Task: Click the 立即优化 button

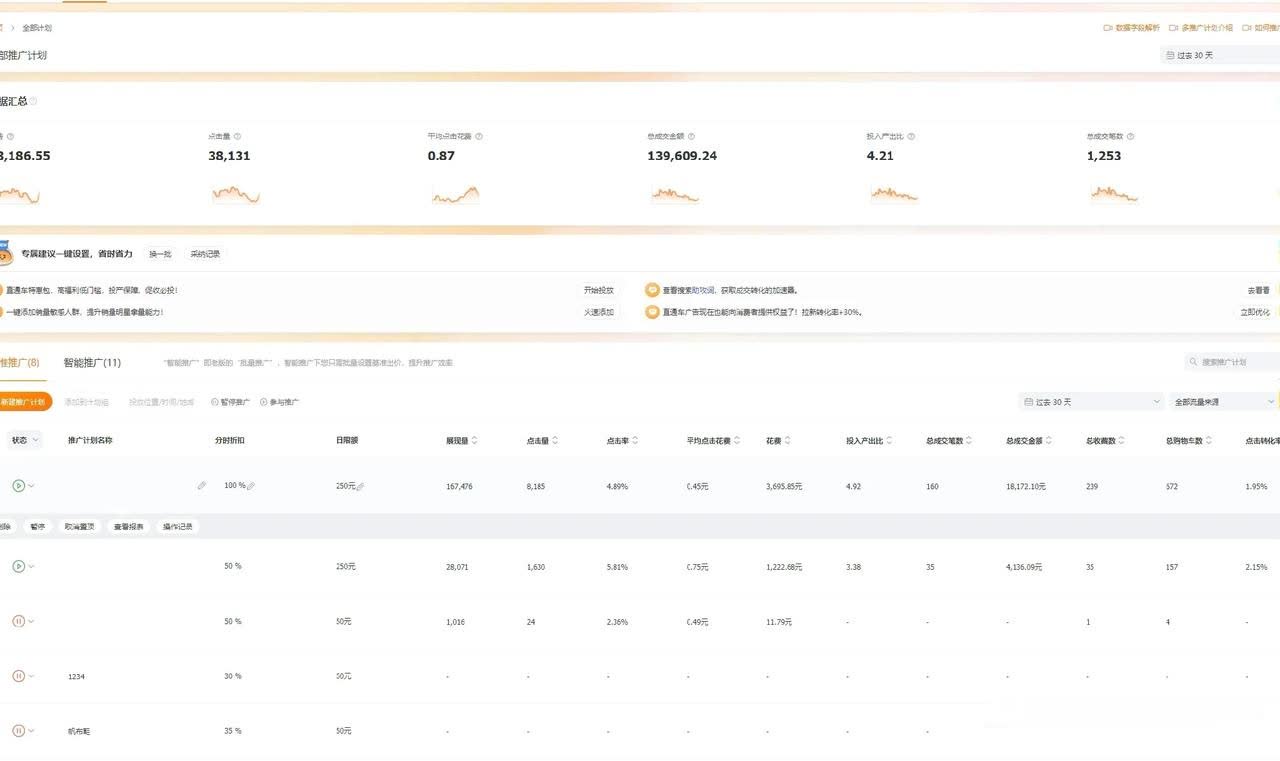Action: point(1255,312)
